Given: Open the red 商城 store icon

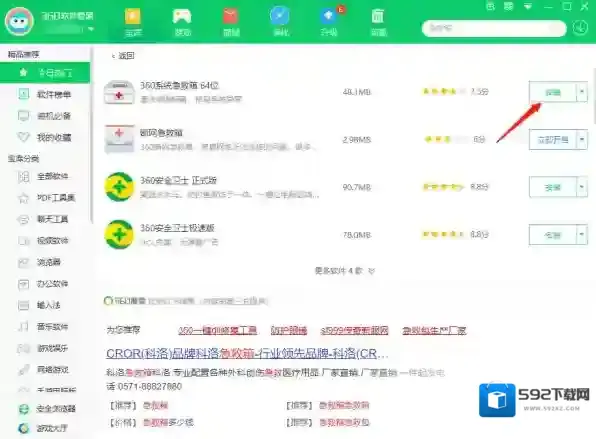Looking at the screenshot, I should [231, 17].
